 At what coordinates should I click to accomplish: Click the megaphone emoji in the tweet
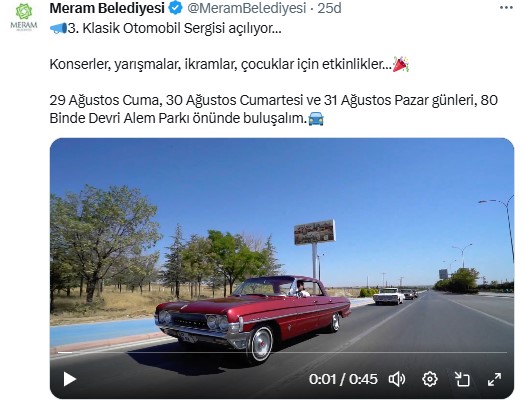(x=58, y=28)
